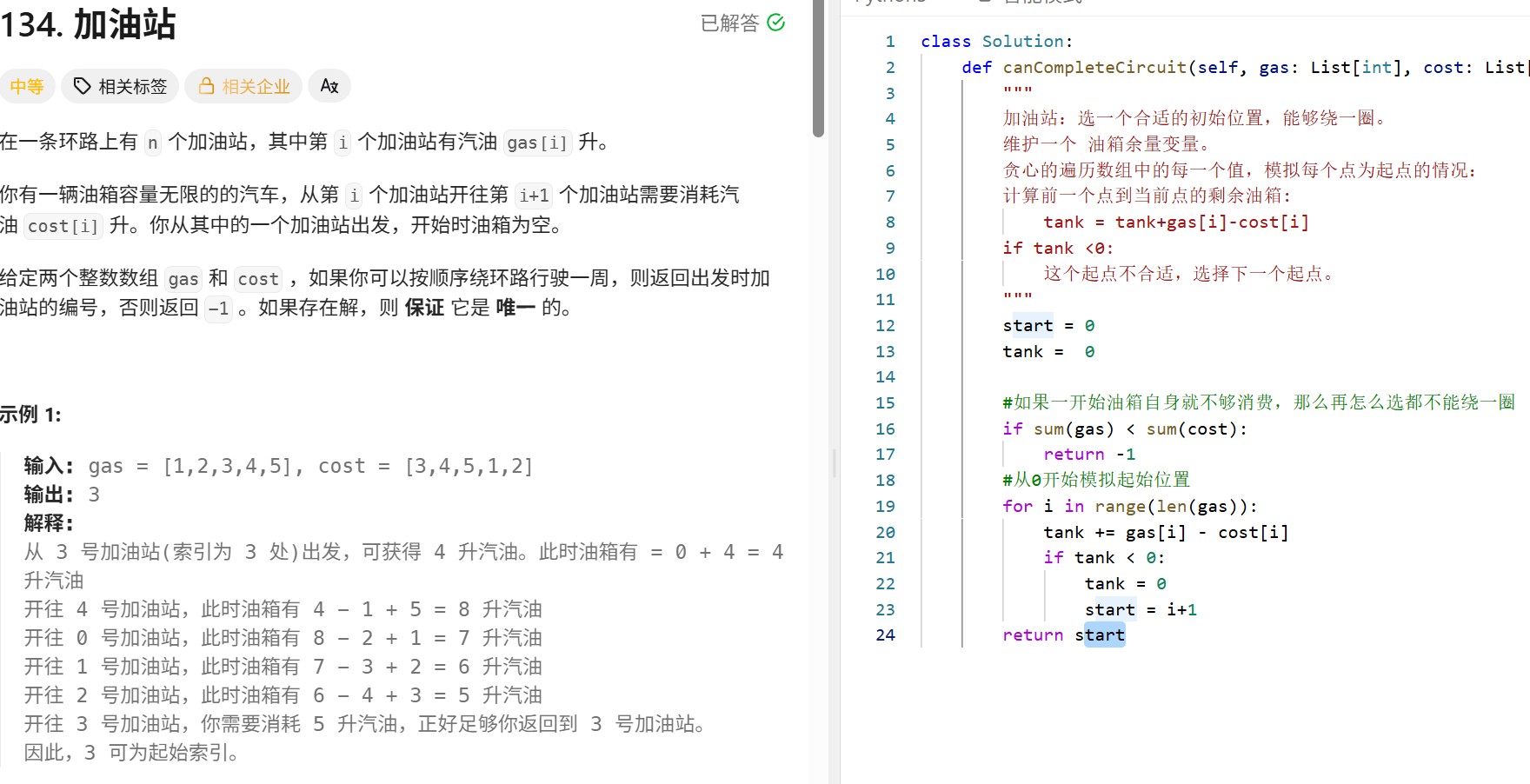Click 'if sum(gas) < sum(cost):' line
This screenshot has width=1530, height=784.
pos(1125,429)
